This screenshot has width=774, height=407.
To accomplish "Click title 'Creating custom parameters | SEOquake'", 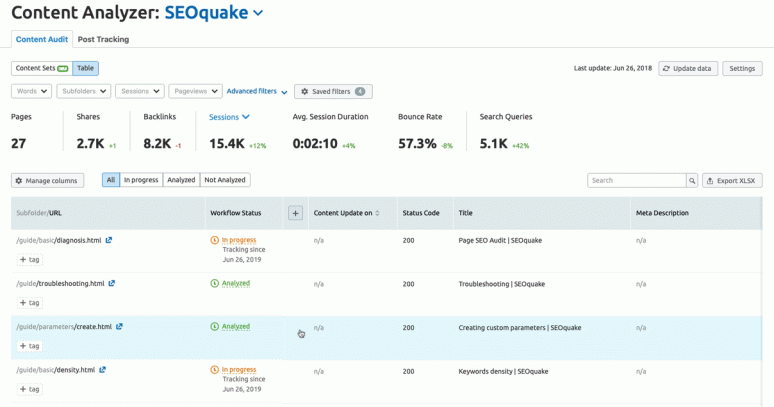I will [x=520, y=328].
